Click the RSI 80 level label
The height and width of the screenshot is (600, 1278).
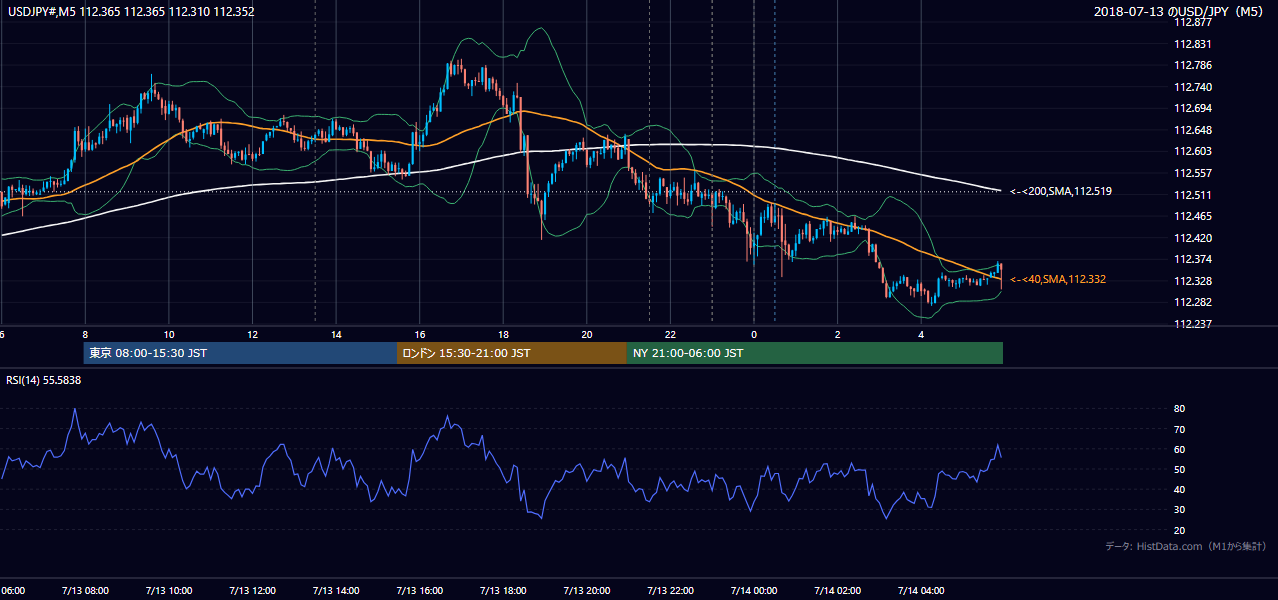pos(1180,409)
